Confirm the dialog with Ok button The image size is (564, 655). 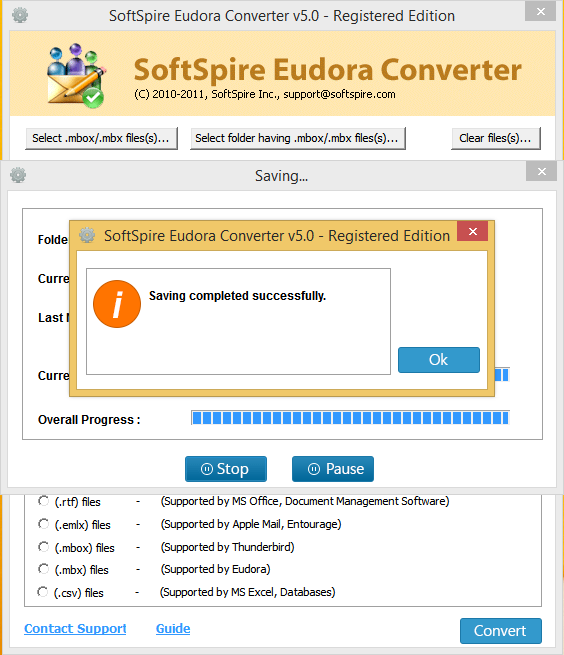tap(439, 360)
